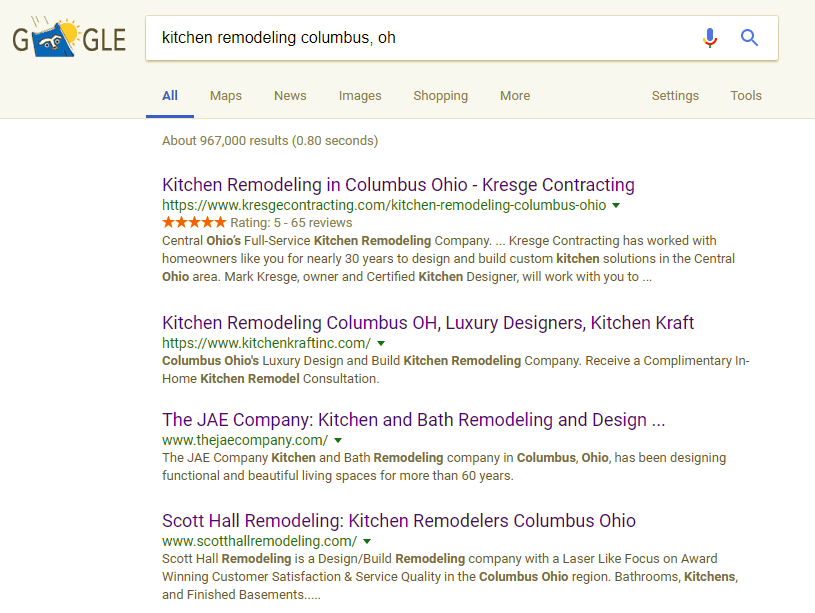Viewport: 815px width, 613px height.
Task: Expand the dropdown arrow beside thejaecompany.com
Action: point(338,440)
